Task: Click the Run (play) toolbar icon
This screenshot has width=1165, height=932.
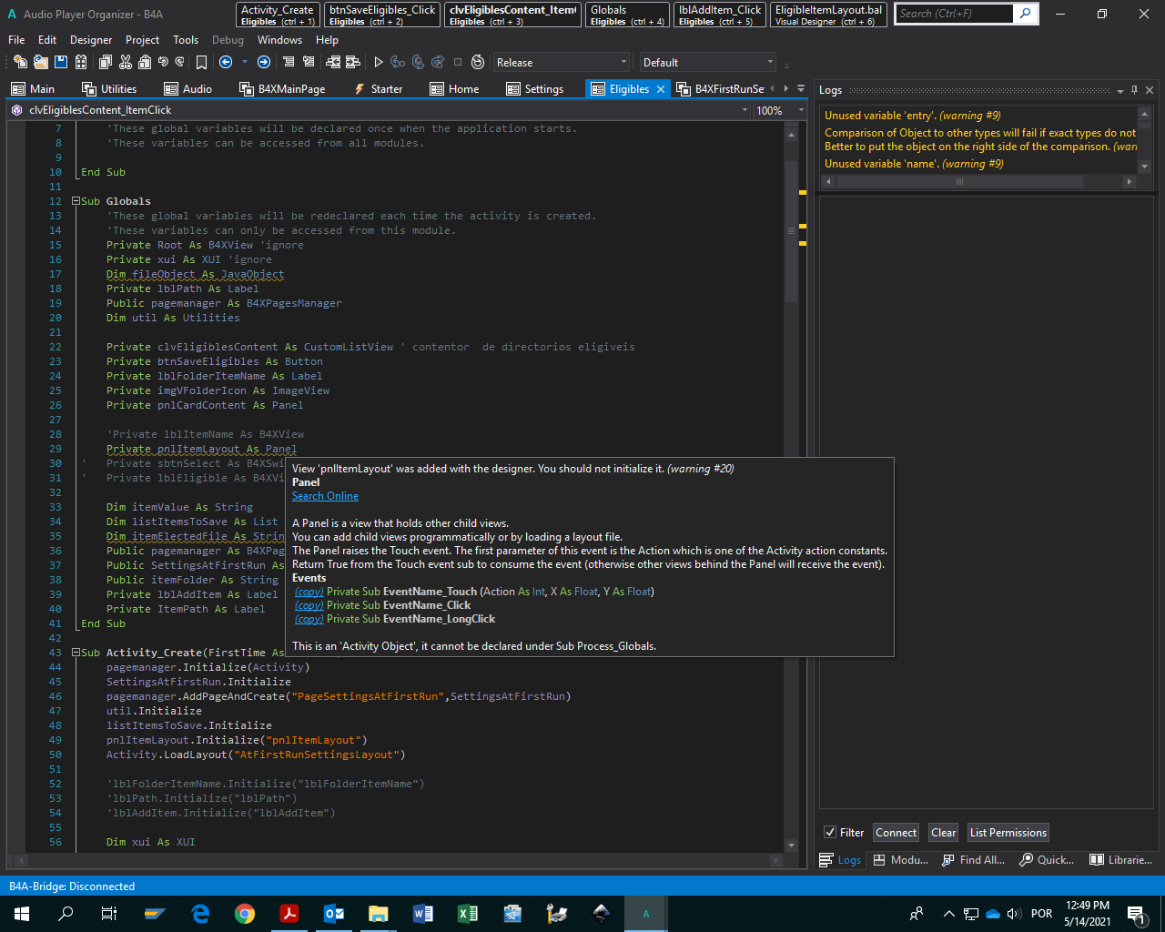Action: tap(379, 62)
